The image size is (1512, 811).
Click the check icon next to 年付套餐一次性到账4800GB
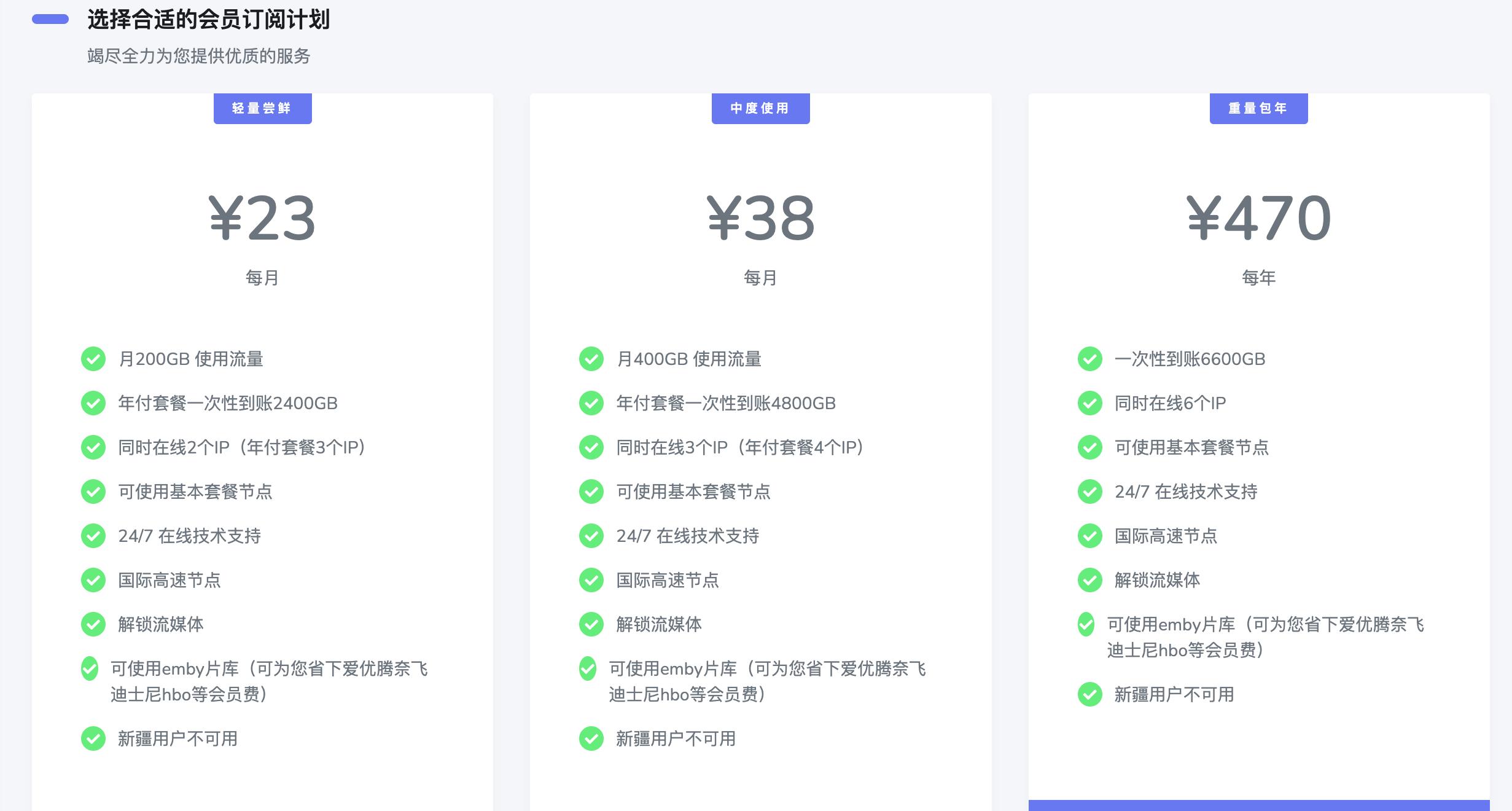pyautogui.click(x=591, y=403)
